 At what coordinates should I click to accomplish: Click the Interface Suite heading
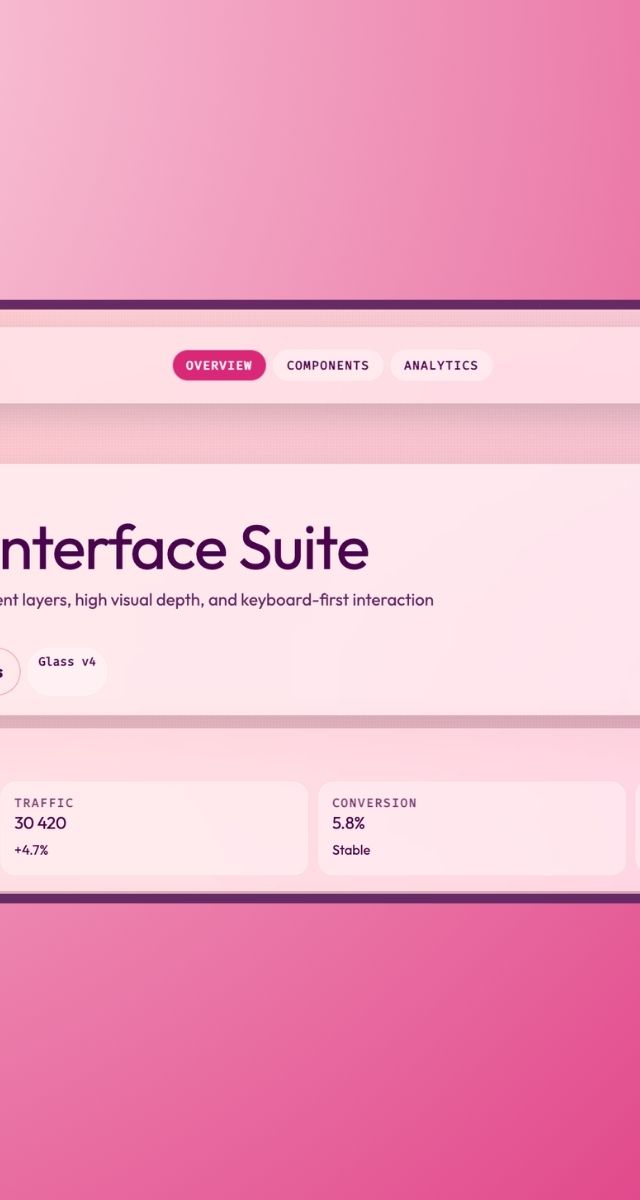click(x=184, y=549)
